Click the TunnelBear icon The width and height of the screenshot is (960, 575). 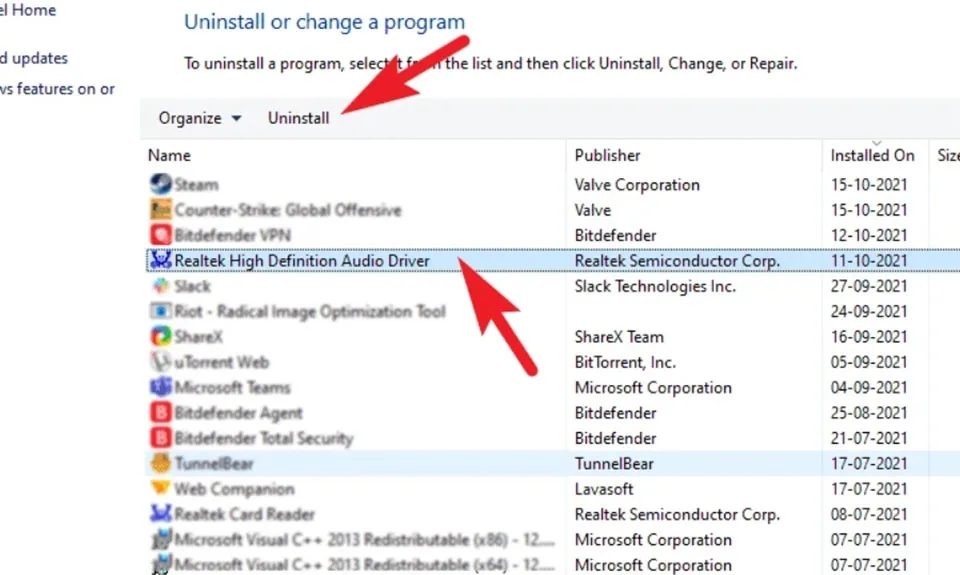point(160,464)
